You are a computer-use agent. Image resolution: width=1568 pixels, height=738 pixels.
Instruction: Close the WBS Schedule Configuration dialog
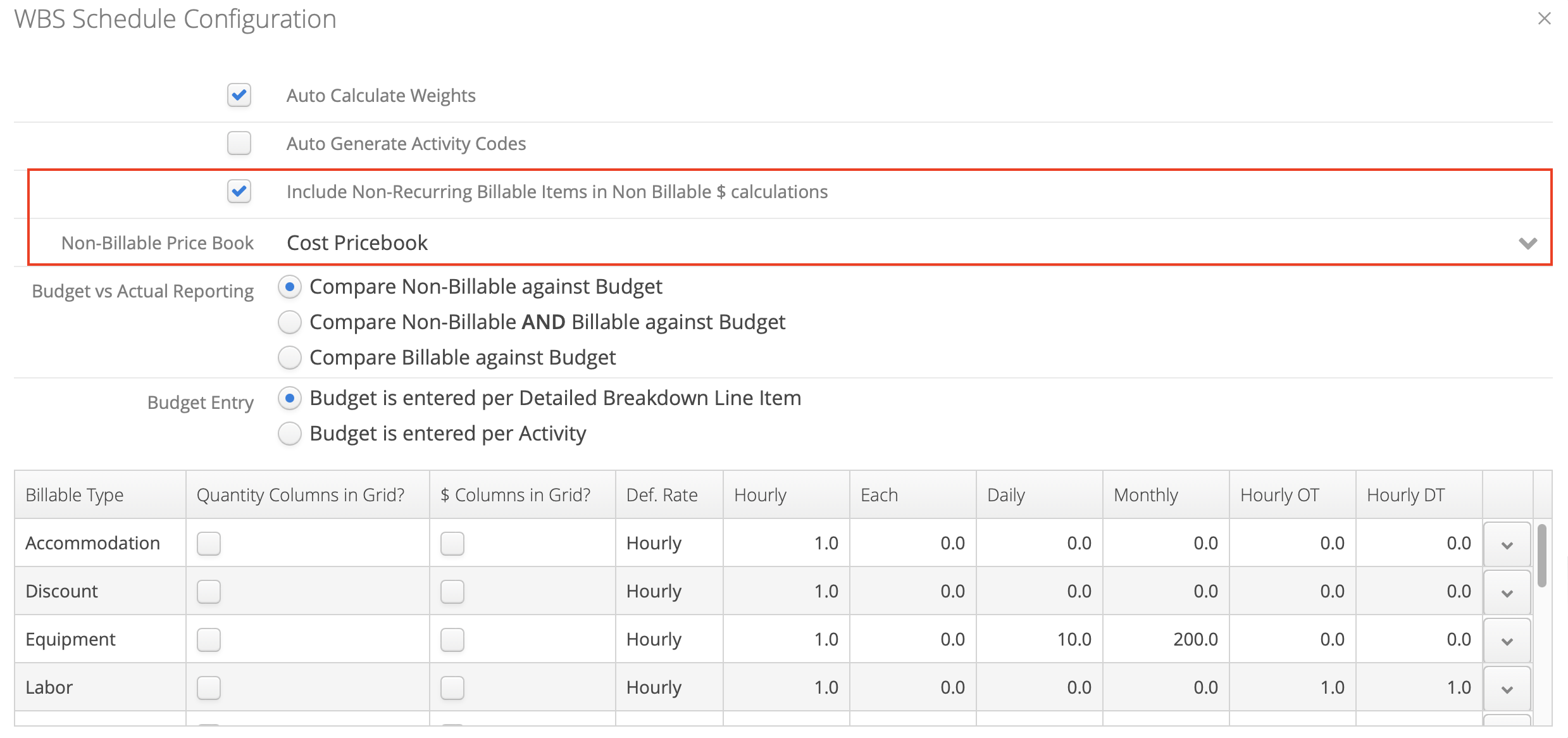[1544, 19]
